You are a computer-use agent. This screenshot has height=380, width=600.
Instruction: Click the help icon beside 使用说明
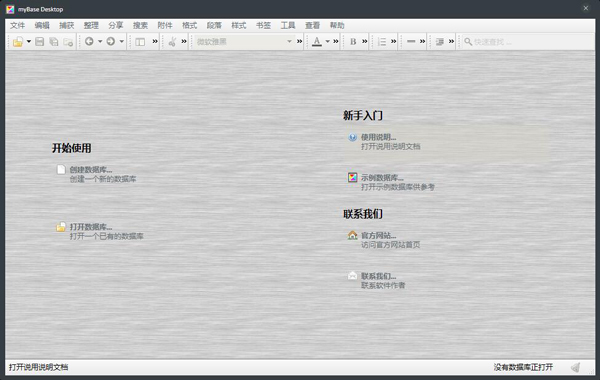pos(352,137)
